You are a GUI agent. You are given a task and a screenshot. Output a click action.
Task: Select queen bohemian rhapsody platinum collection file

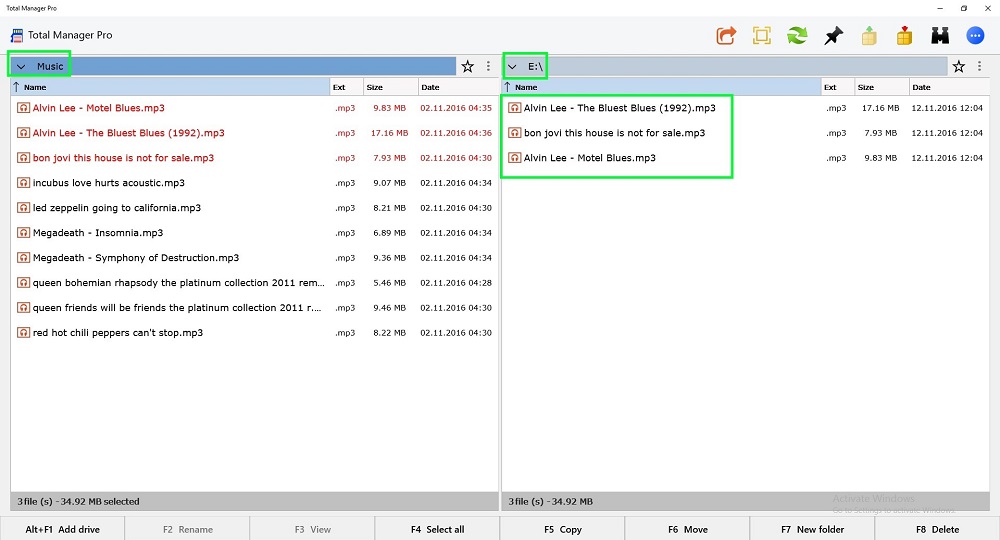(254, 282)
